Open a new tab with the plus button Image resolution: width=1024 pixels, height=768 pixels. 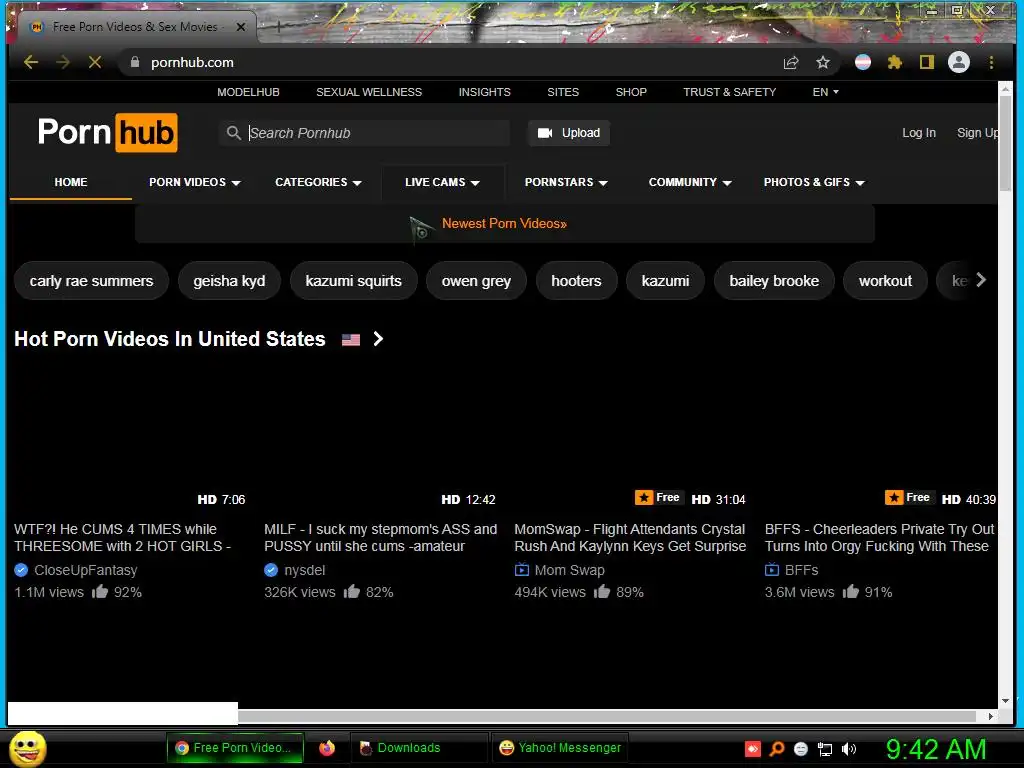pos(279,27)
